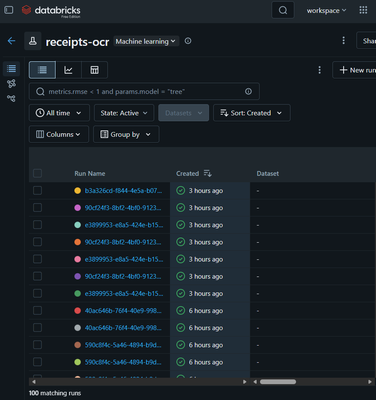This screenshot has height=400, width=376.
Task: Click New run button
Action: (x=354, y=70)
